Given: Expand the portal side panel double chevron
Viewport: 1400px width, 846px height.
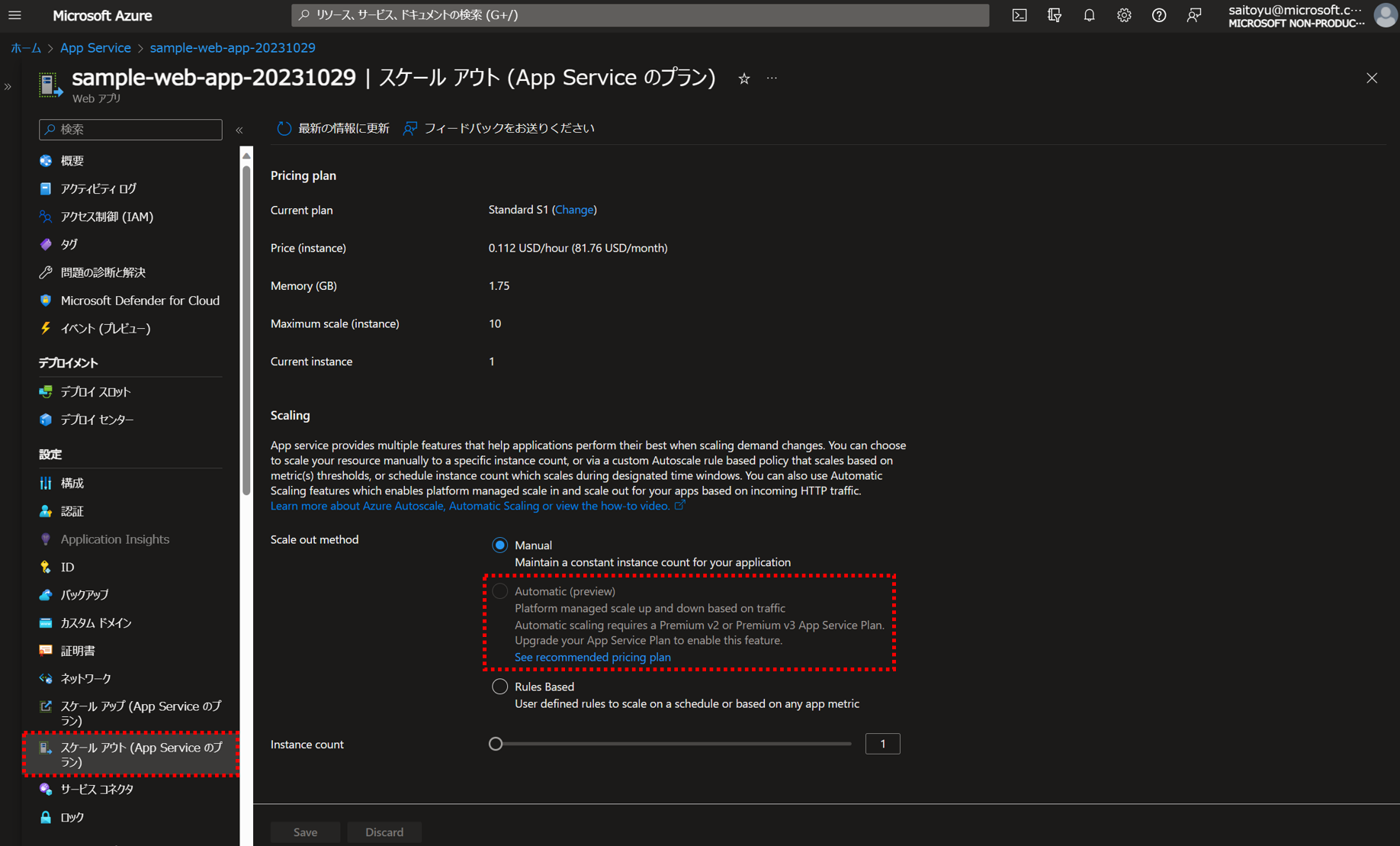Looking at the screenshot, I should 8,86.
